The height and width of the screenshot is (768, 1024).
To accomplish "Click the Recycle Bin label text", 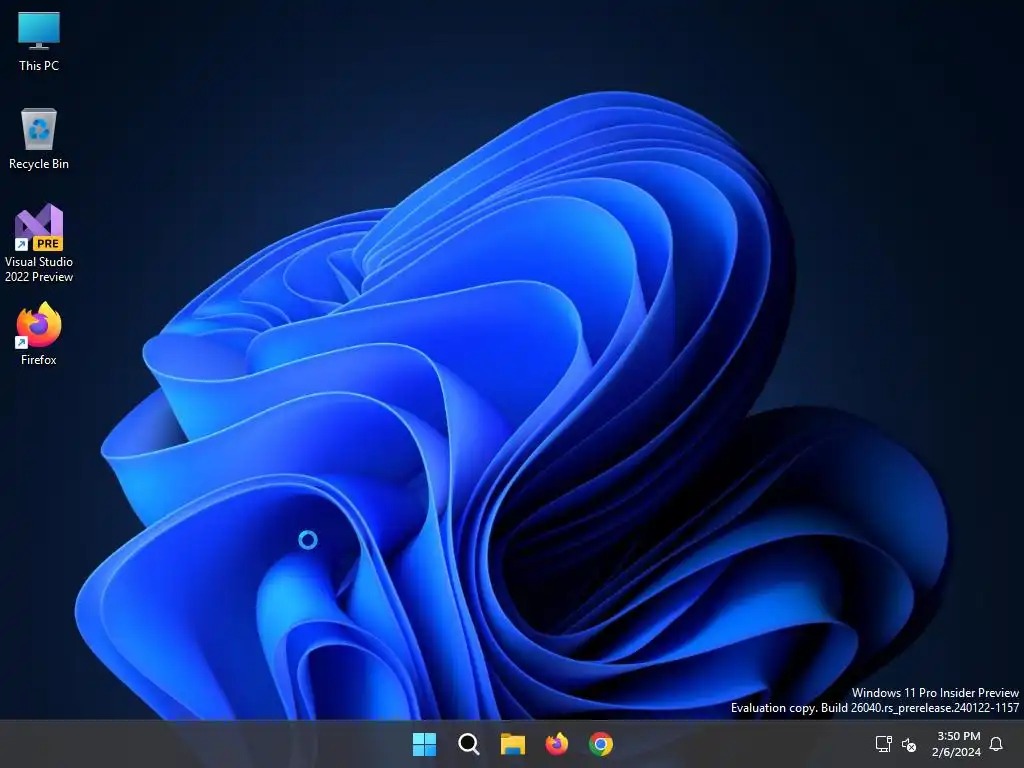I will point(39,164).
